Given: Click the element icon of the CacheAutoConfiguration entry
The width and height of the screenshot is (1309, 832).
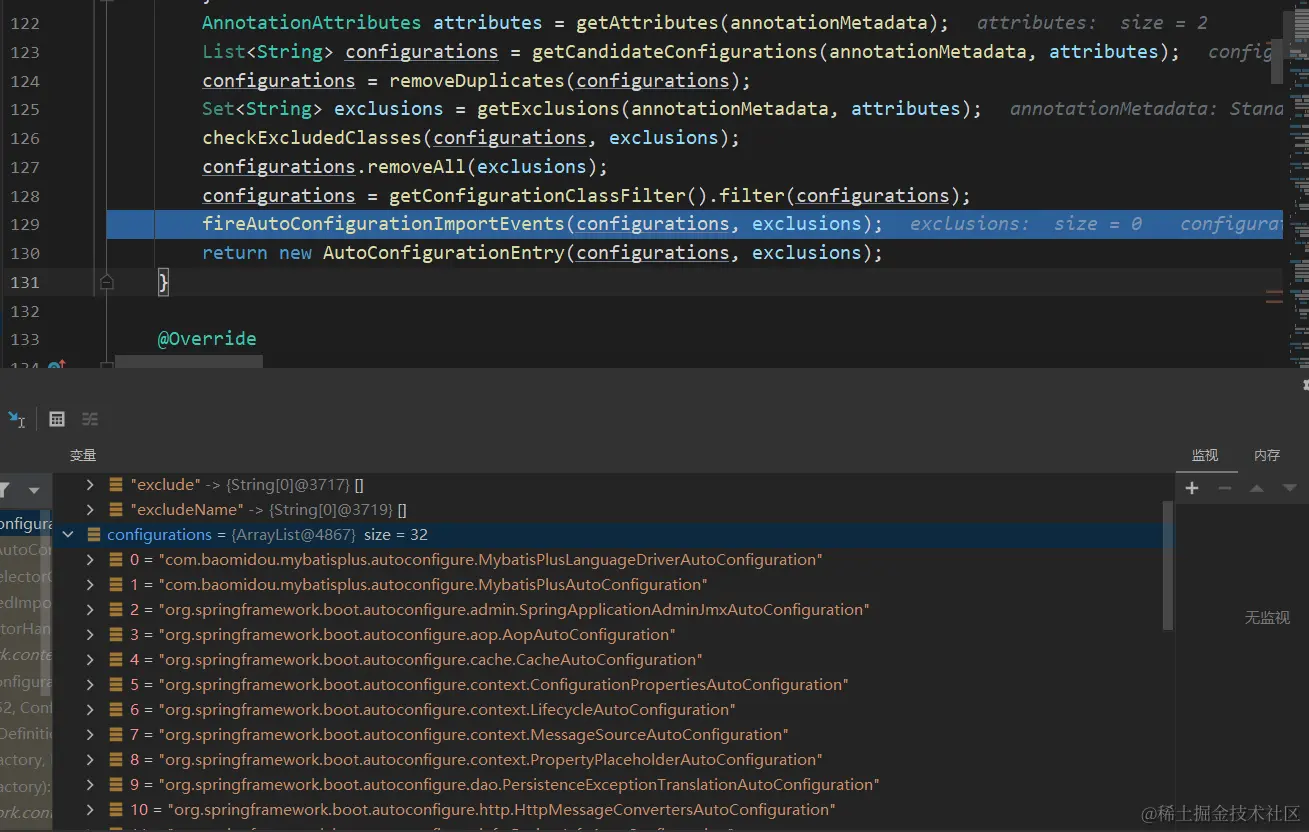Looking at the screenshot, I should point(116,660).
